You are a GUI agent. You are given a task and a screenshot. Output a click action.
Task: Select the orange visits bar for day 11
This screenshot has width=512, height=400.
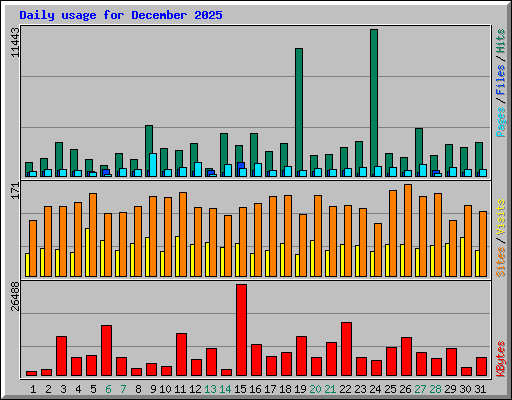coord(183,234)
